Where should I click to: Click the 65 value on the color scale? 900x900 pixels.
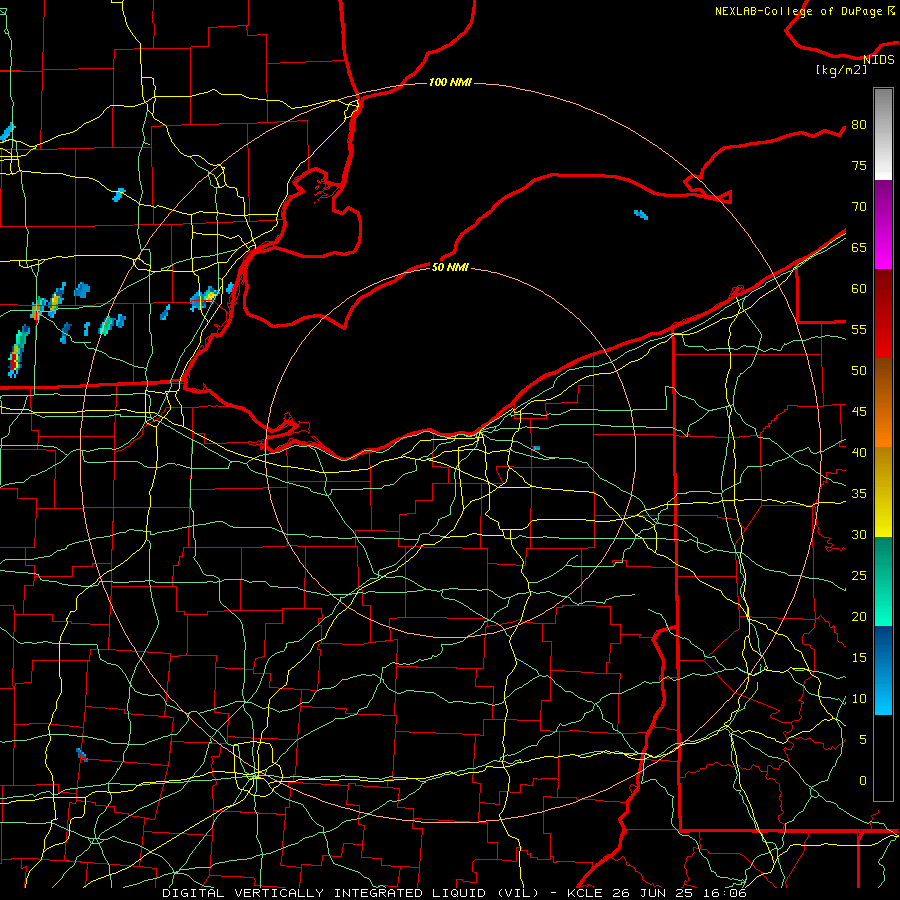coord(859,247)
